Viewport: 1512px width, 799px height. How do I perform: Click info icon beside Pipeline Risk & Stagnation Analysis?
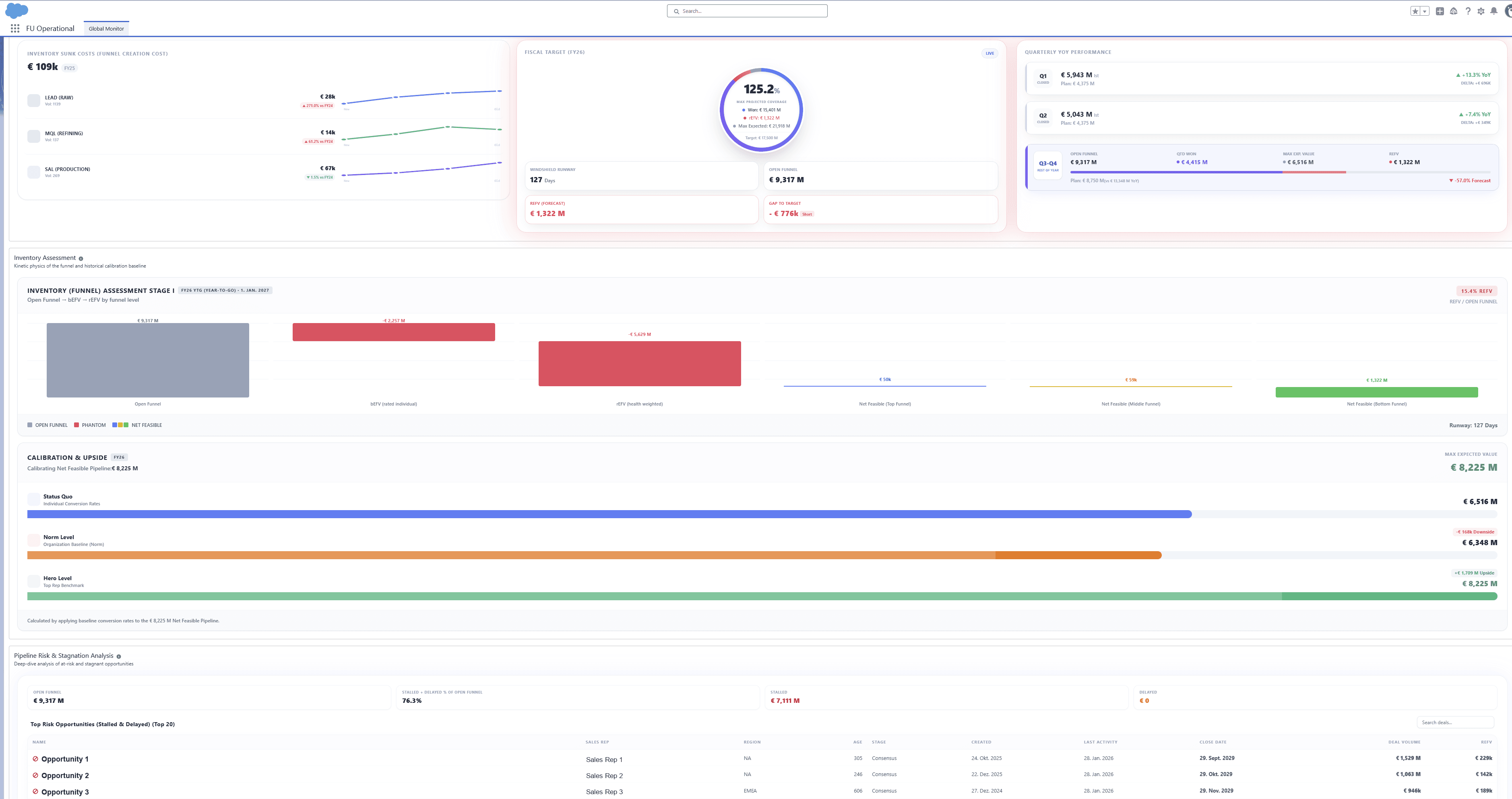click(x=119, y=657)
